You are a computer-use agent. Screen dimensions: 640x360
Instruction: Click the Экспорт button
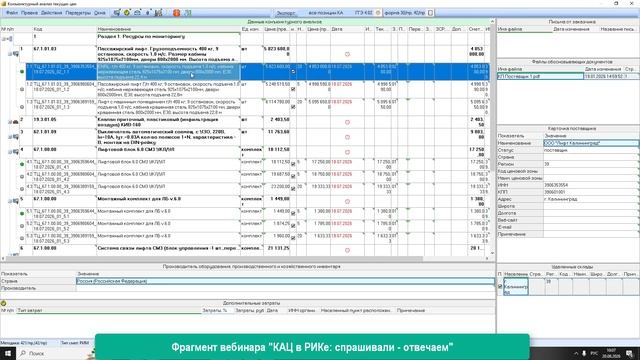[x=285, y=13]
